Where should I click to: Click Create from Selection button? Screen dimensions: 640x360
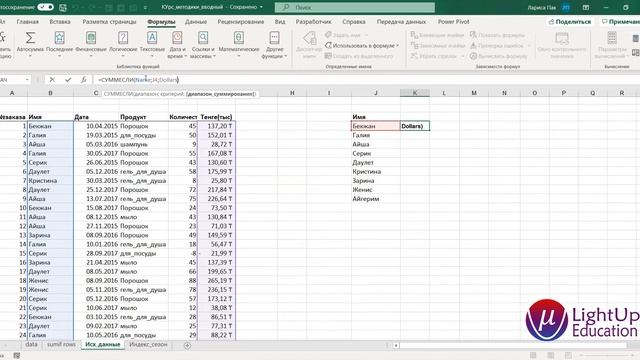(359, 56)
